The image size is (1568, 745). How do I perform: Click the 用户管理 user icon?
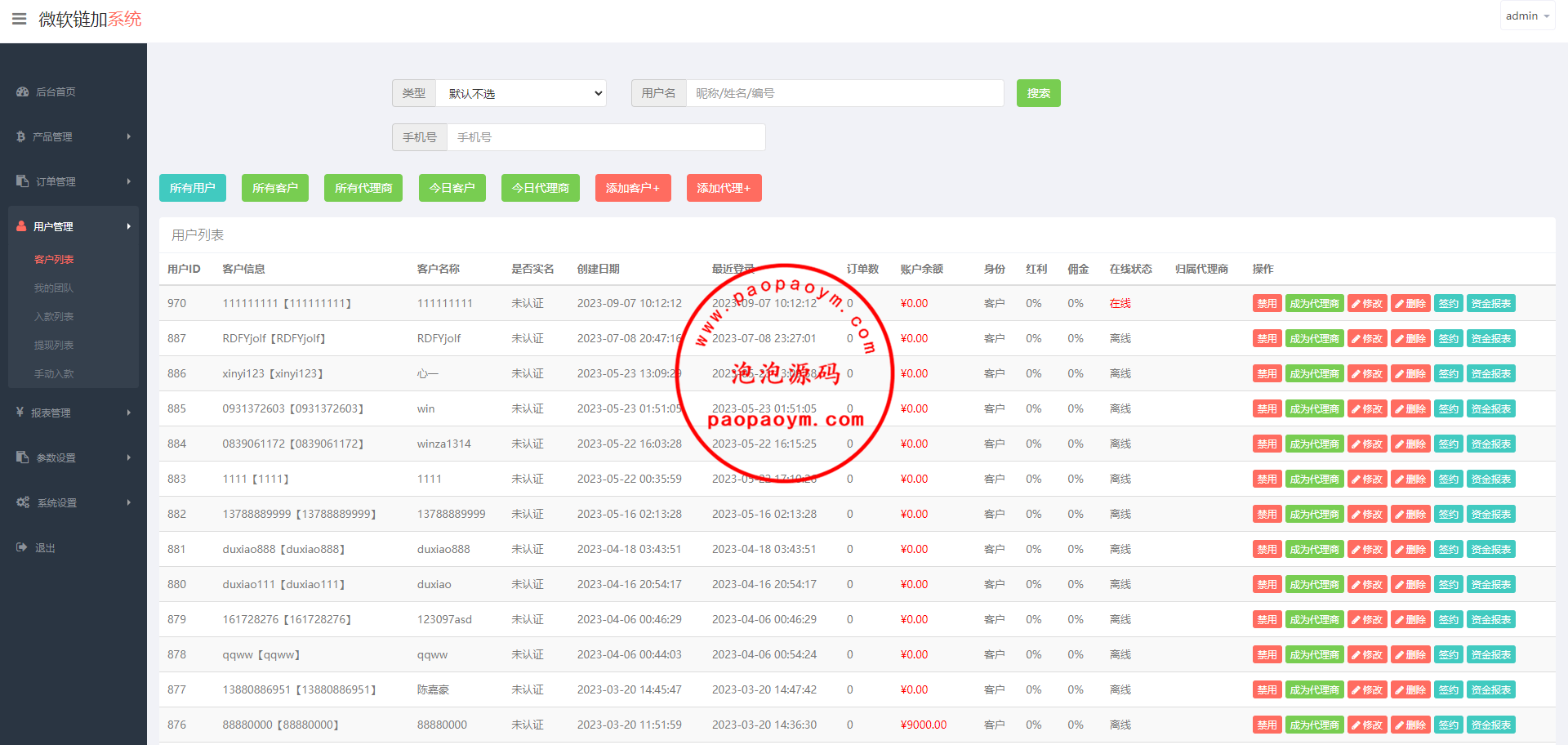coord(21,226)
